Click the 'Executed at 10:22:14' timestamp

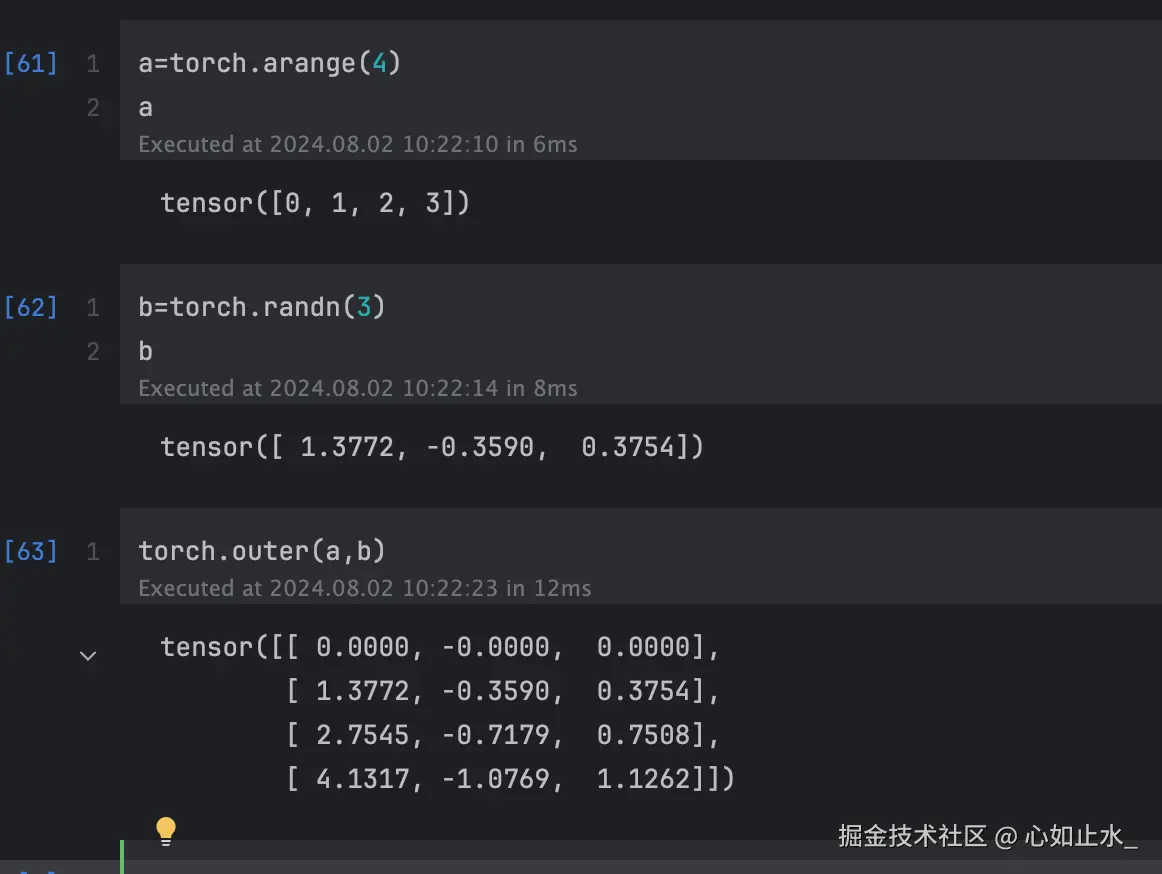pyautogui.click(x=357, y=388)
